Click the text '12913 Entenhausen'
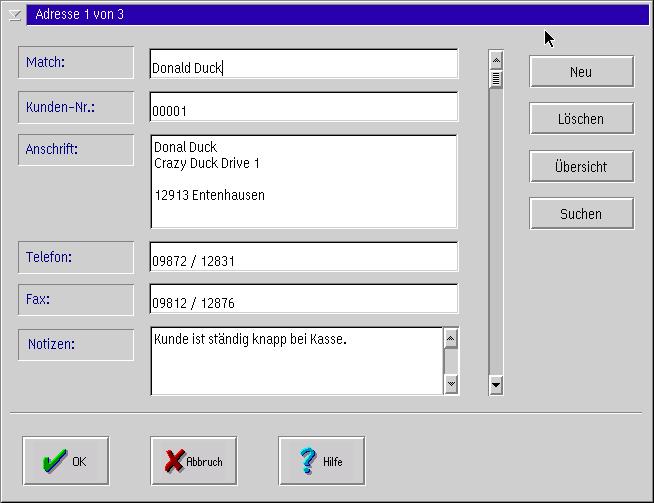The height and width of the screenshot is (503, 654). (209, 195)
